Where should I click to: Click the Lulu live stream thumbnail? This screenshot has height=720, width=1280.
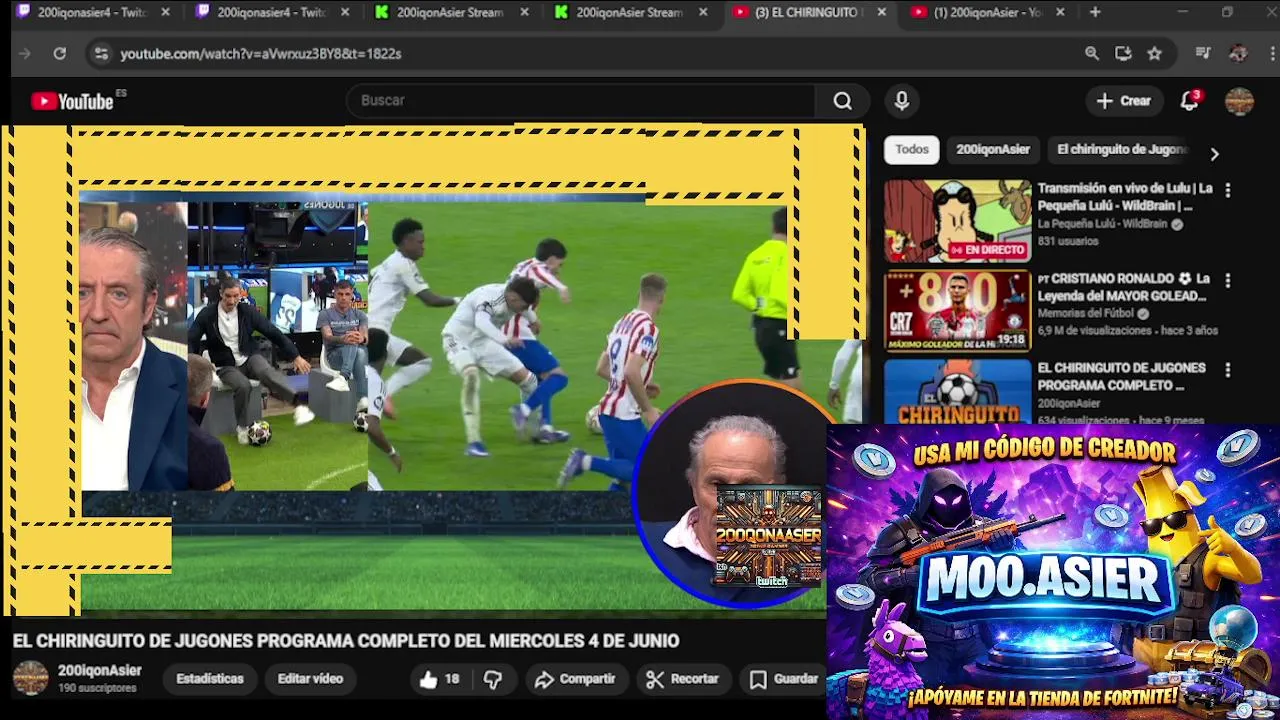tap(957, 221)
